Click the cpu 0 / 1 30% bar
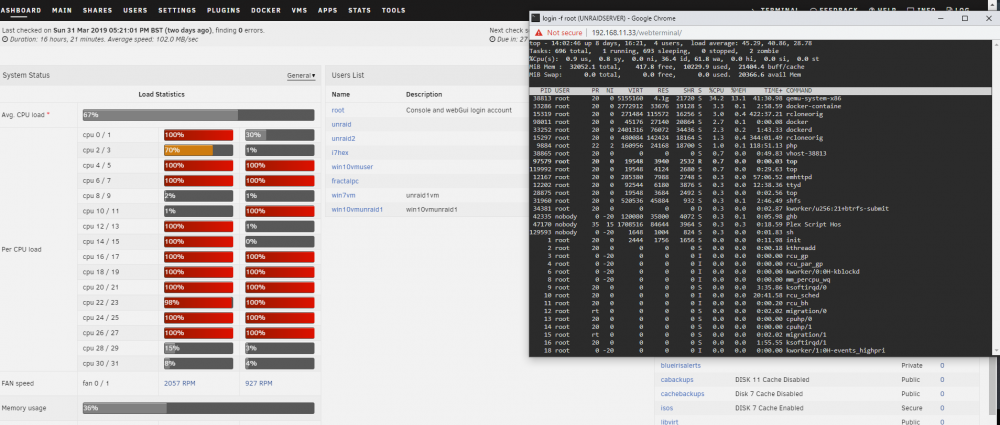This screenshot has height=425, width=1000. 280,135
